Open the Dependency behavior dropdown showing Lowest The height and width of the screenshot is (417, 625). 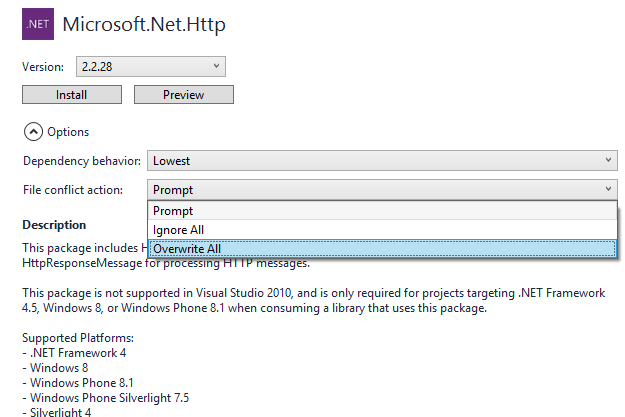382,160
